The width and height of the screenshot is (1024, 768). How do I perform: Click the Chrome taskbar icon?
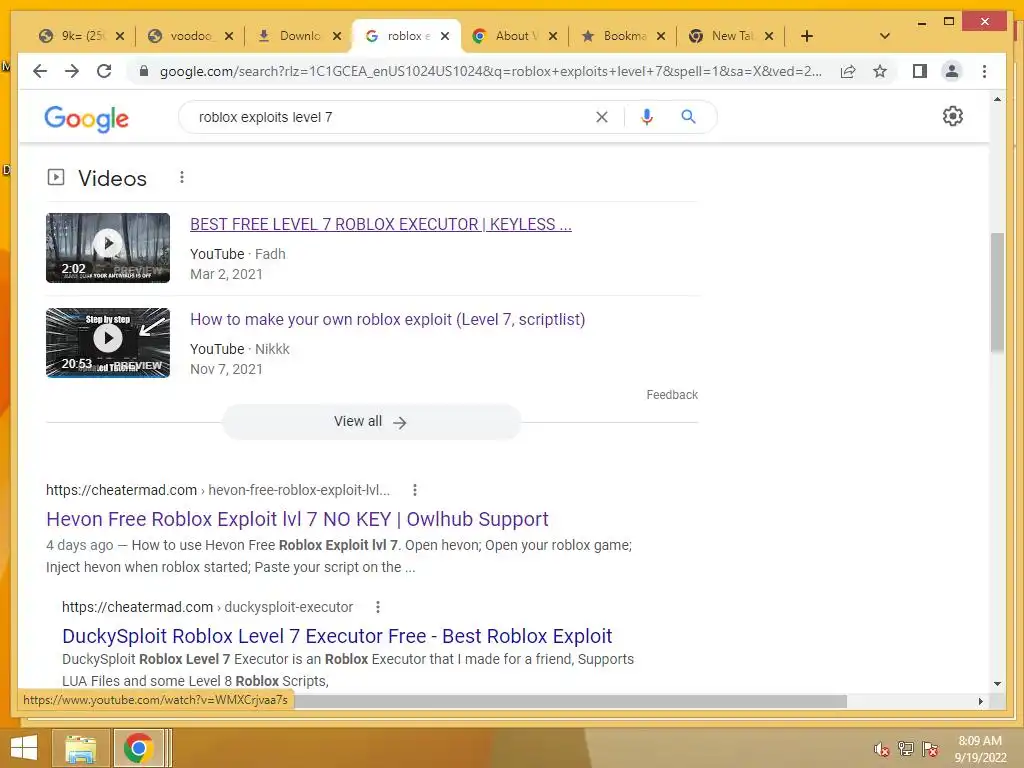[138, 748]
